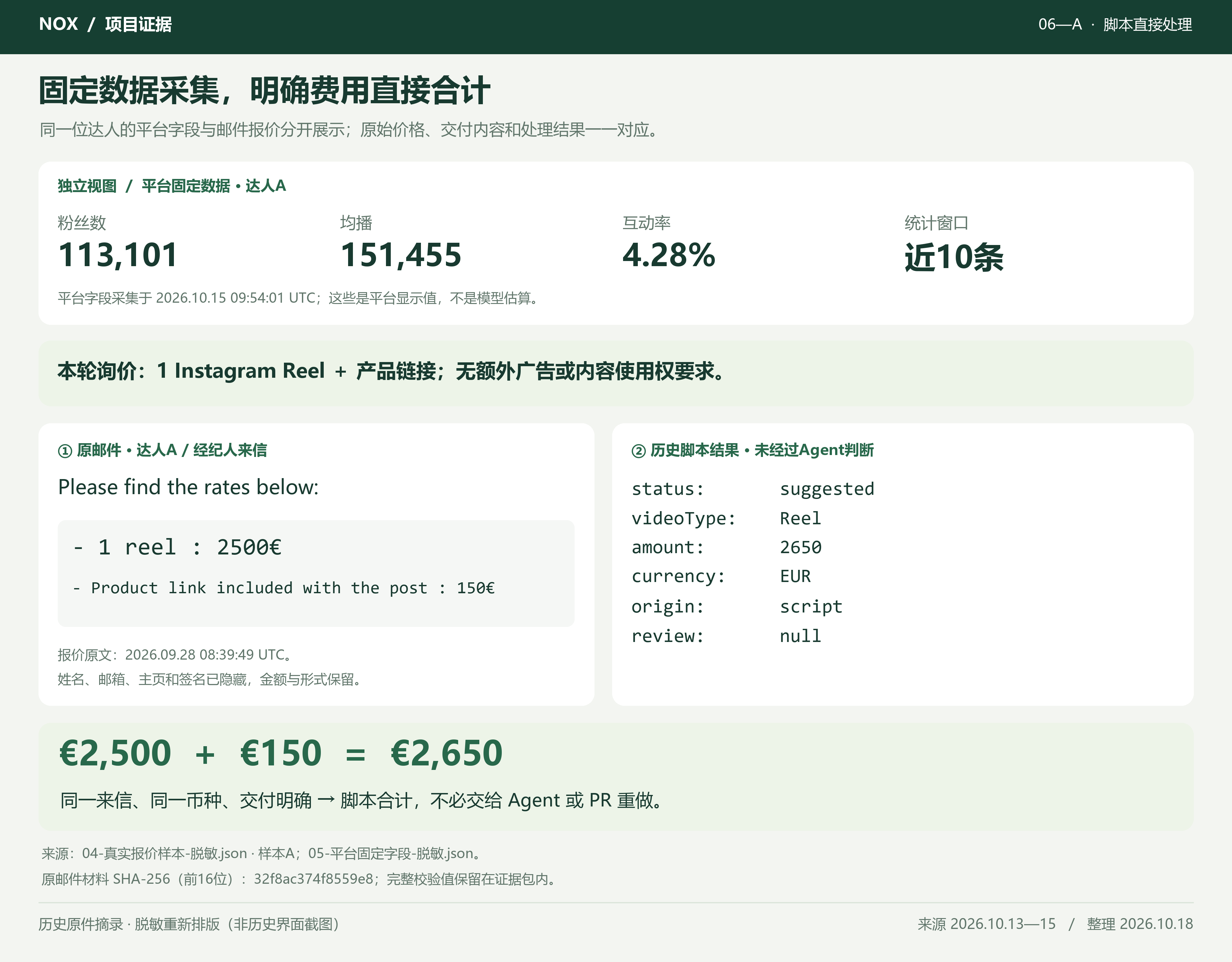Click the heading "② 历史脚本结果 · 未经过Agent判断"

pyautogui.click(x=752, y=450)
